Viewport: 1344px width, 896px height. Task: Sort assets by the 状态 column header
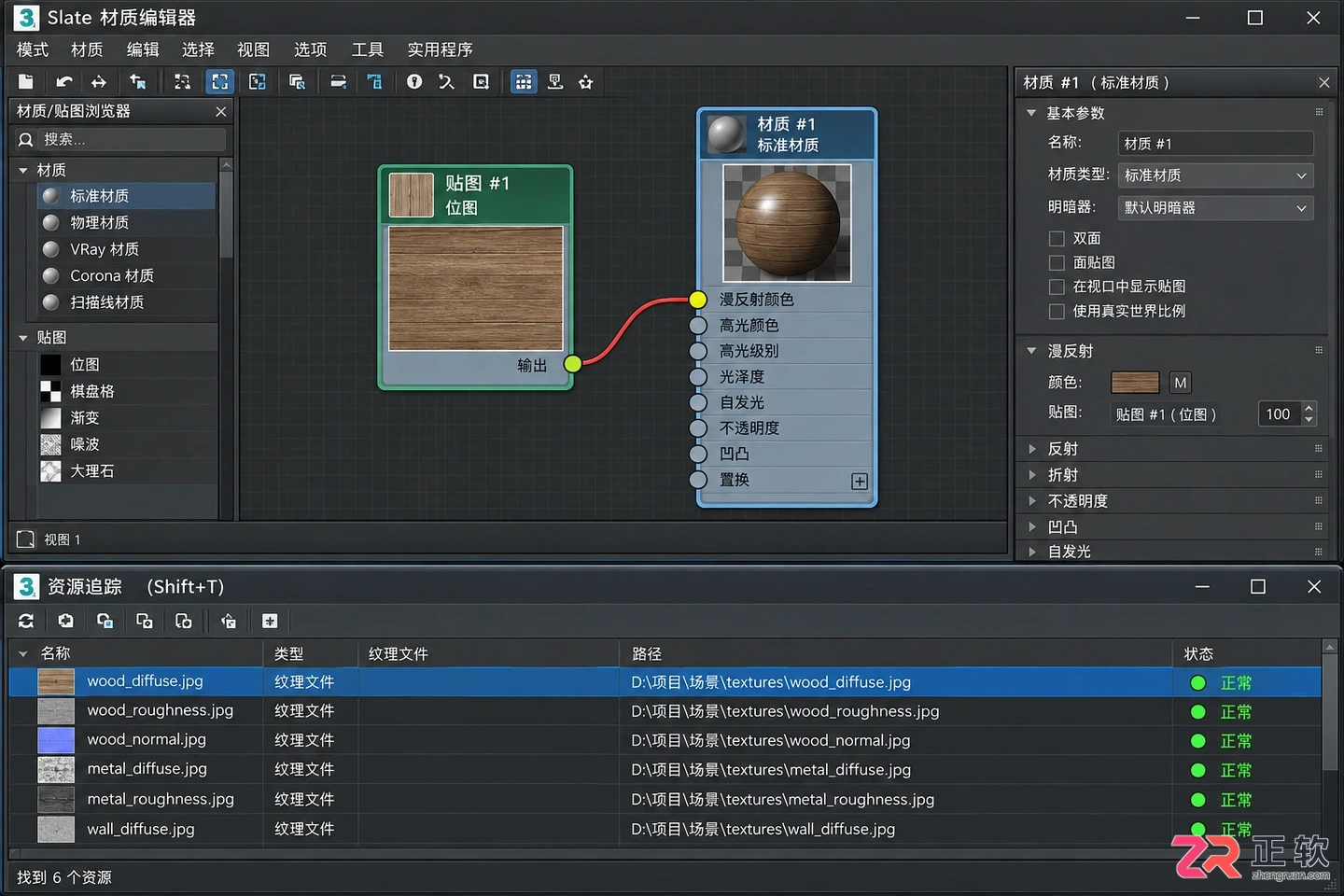tap(1198, 654)
